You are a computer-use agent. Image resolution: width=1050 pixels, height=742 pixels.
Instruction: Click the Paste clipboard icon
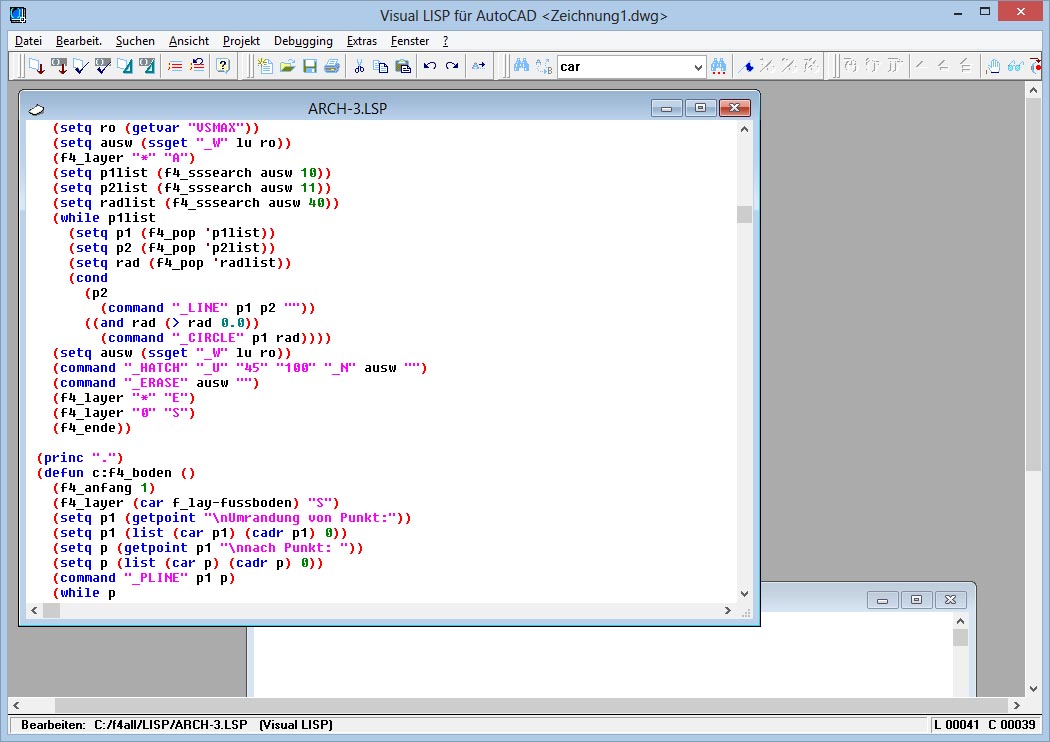click(403, 67)
